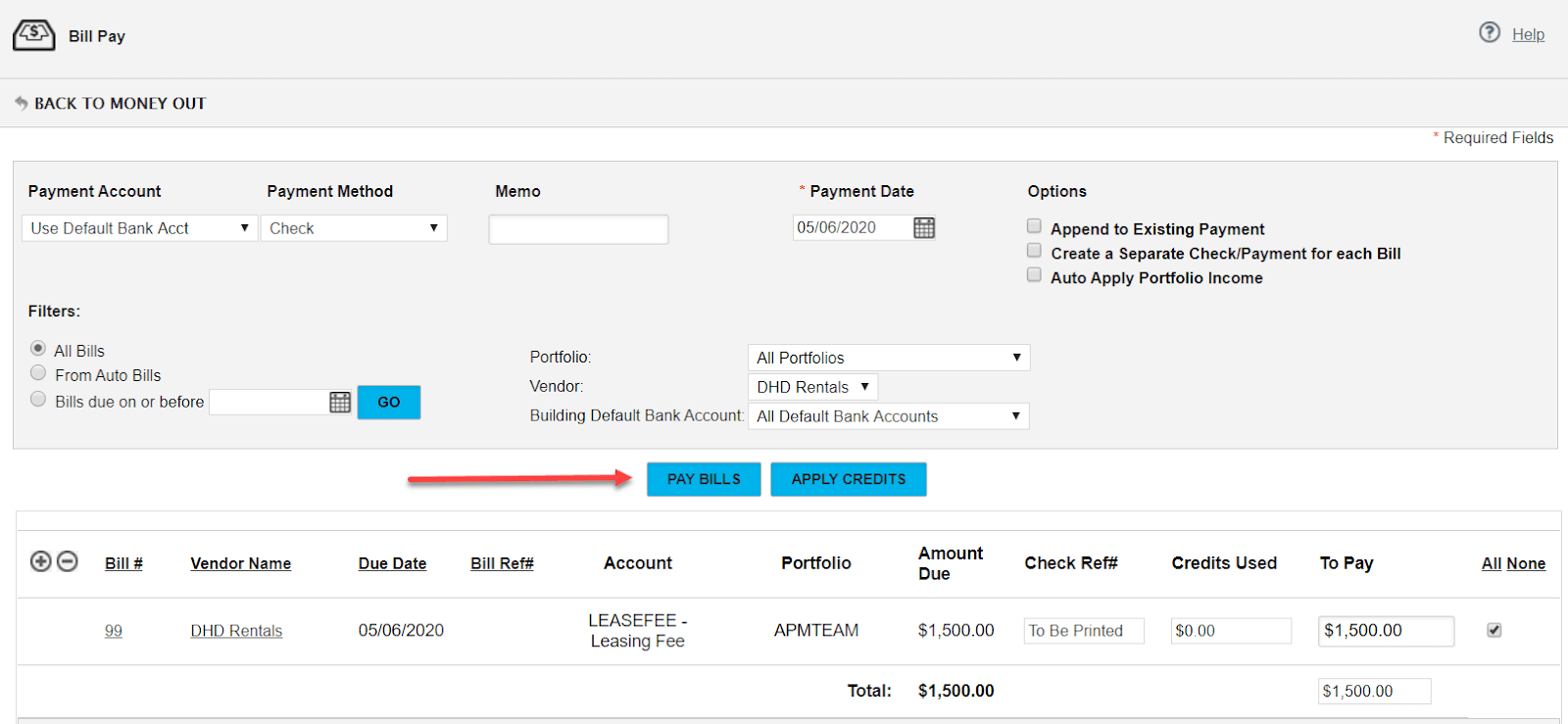Check Create a Separate Check/Payment for each Bill

tap(1034, 251)
